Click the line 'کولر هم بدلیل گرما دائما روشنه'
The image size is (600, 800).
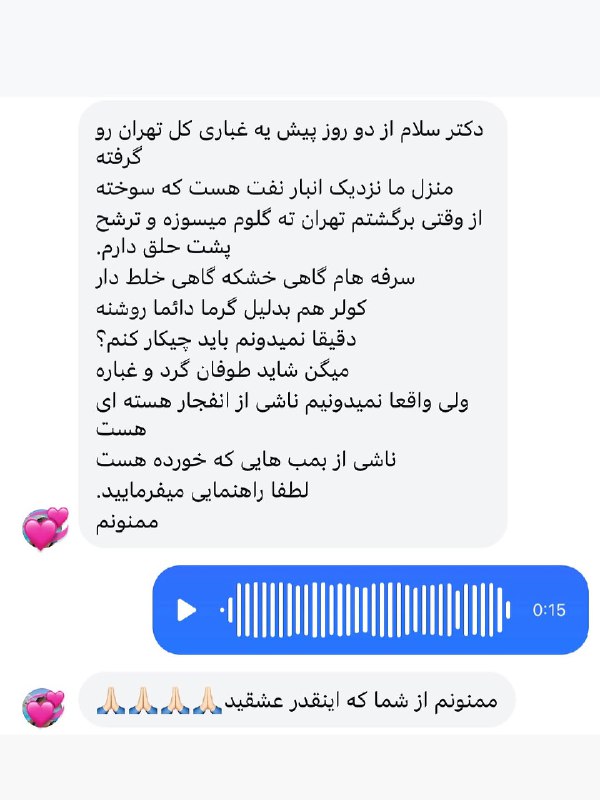(231, 310)
